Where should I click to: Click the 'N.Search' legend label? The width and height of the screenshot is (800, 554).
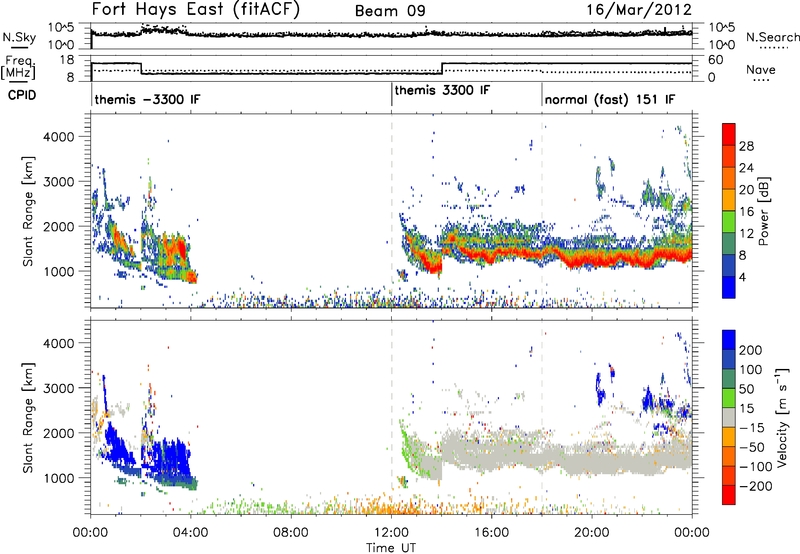(x=772, y=37)
